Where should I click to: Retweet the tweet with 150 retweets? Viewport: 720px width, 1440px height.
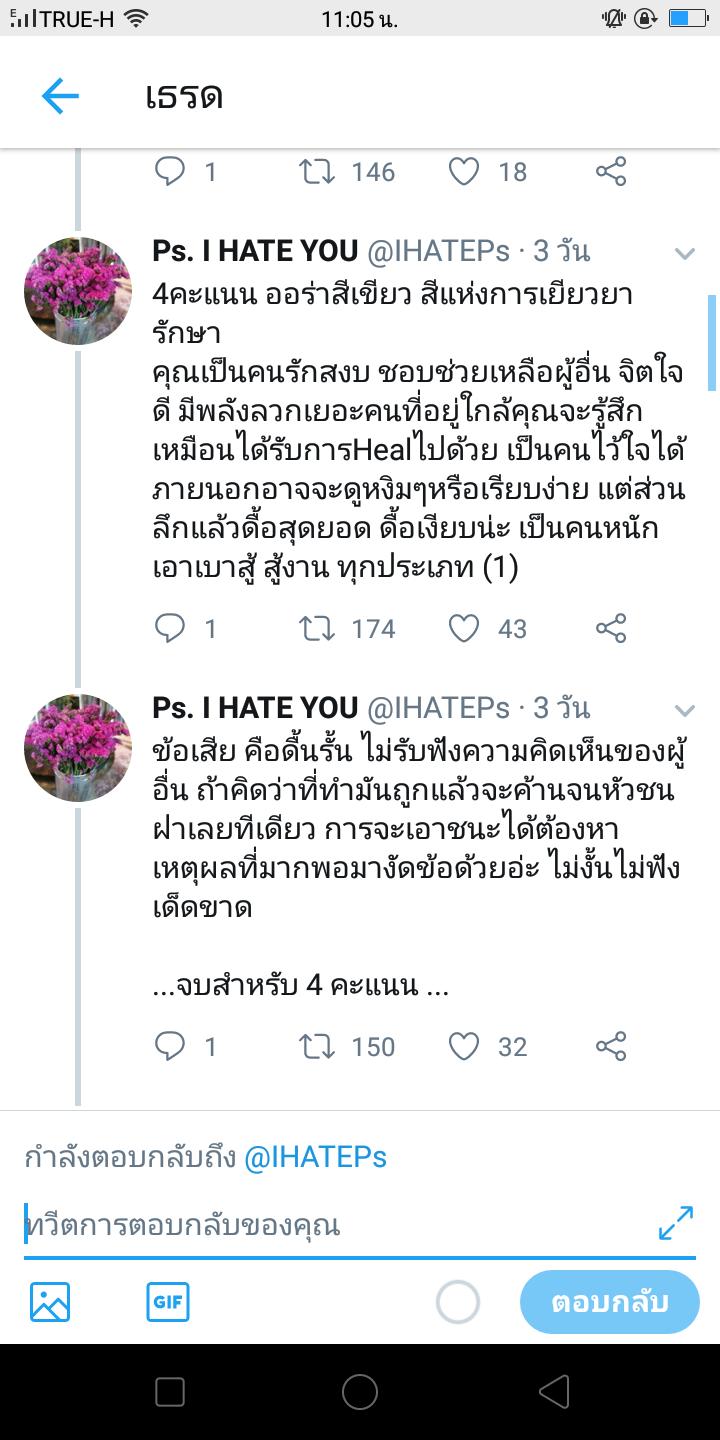(x=317, y=1046)
